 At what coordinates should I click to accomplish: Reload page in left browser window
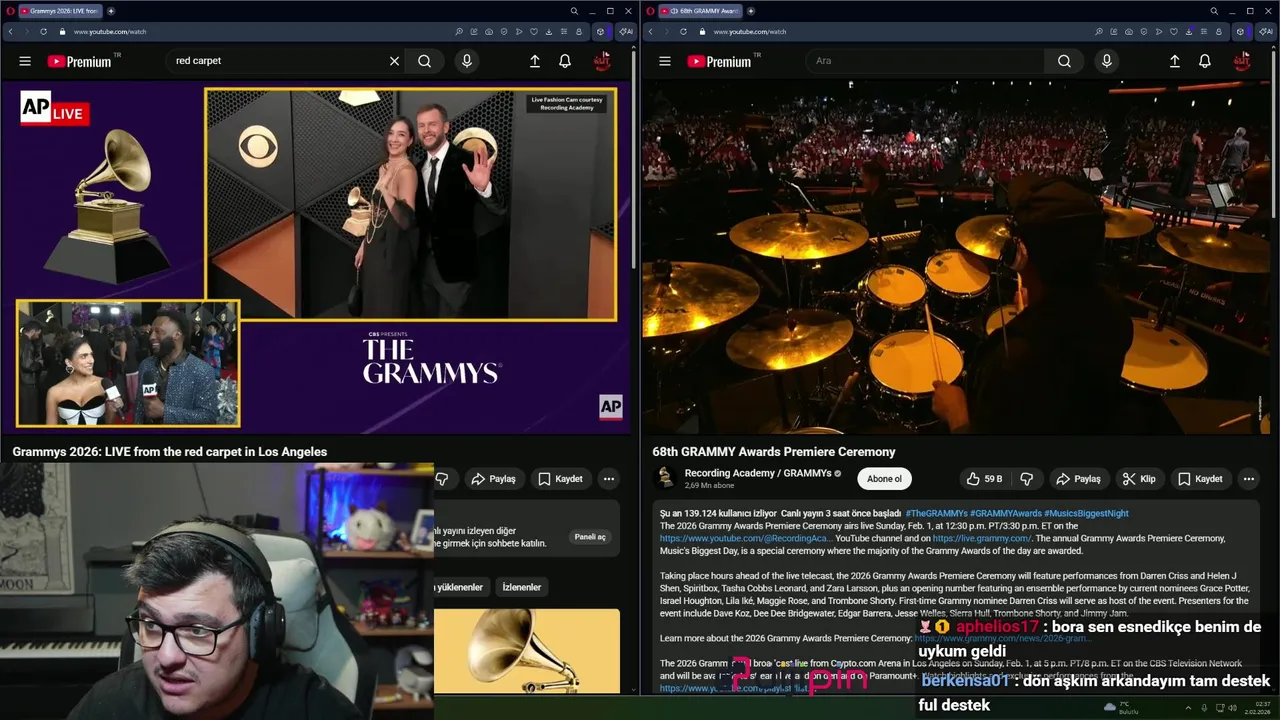(x=43, y=31)
